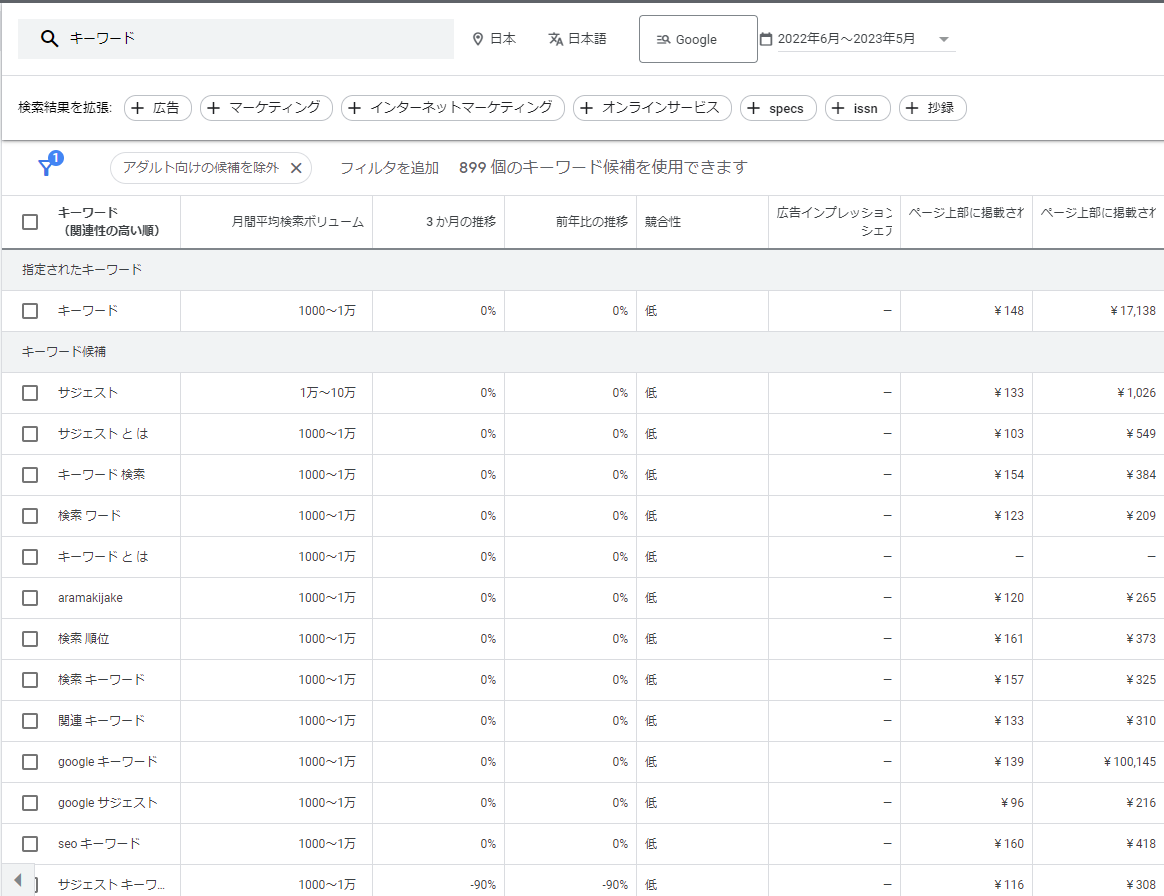The image size is (1164, 896).
Task: Check the checkbox for the キーワード row
Action: pos(29,310)
